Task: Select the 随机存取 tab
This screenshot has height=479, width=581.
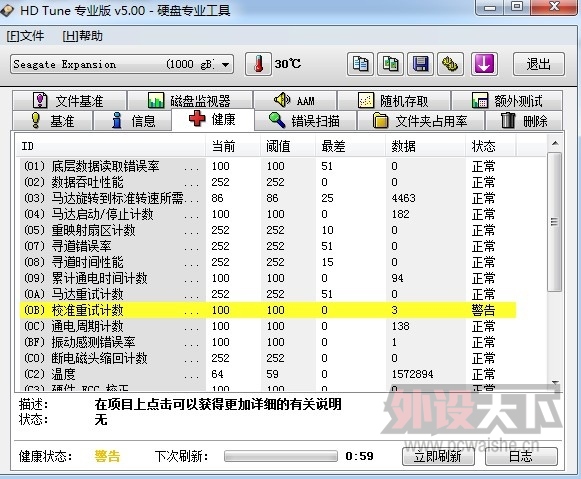Action: (x=394, y=100)
